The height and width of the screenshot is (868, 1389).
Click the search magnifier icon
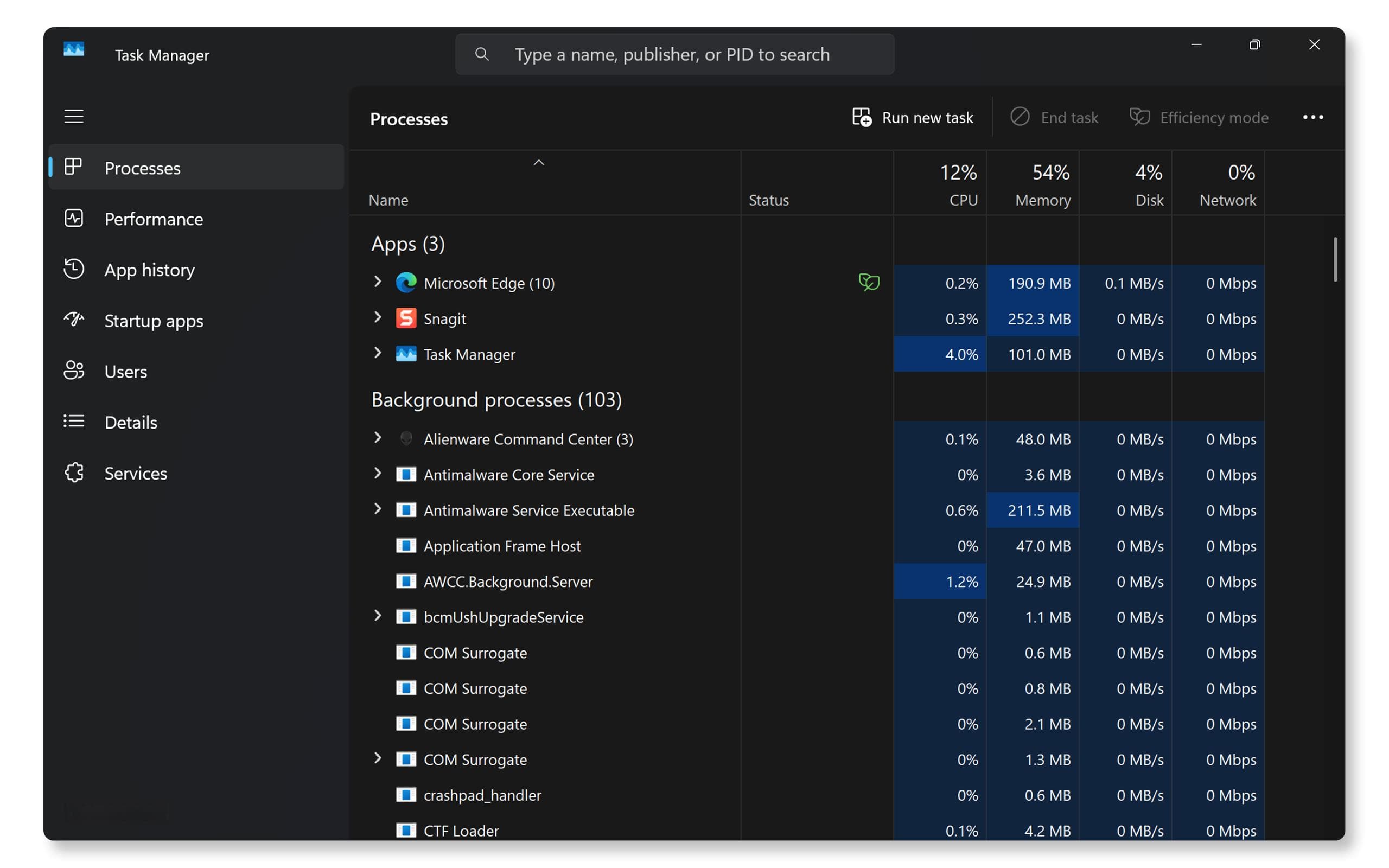coord(482,54)
